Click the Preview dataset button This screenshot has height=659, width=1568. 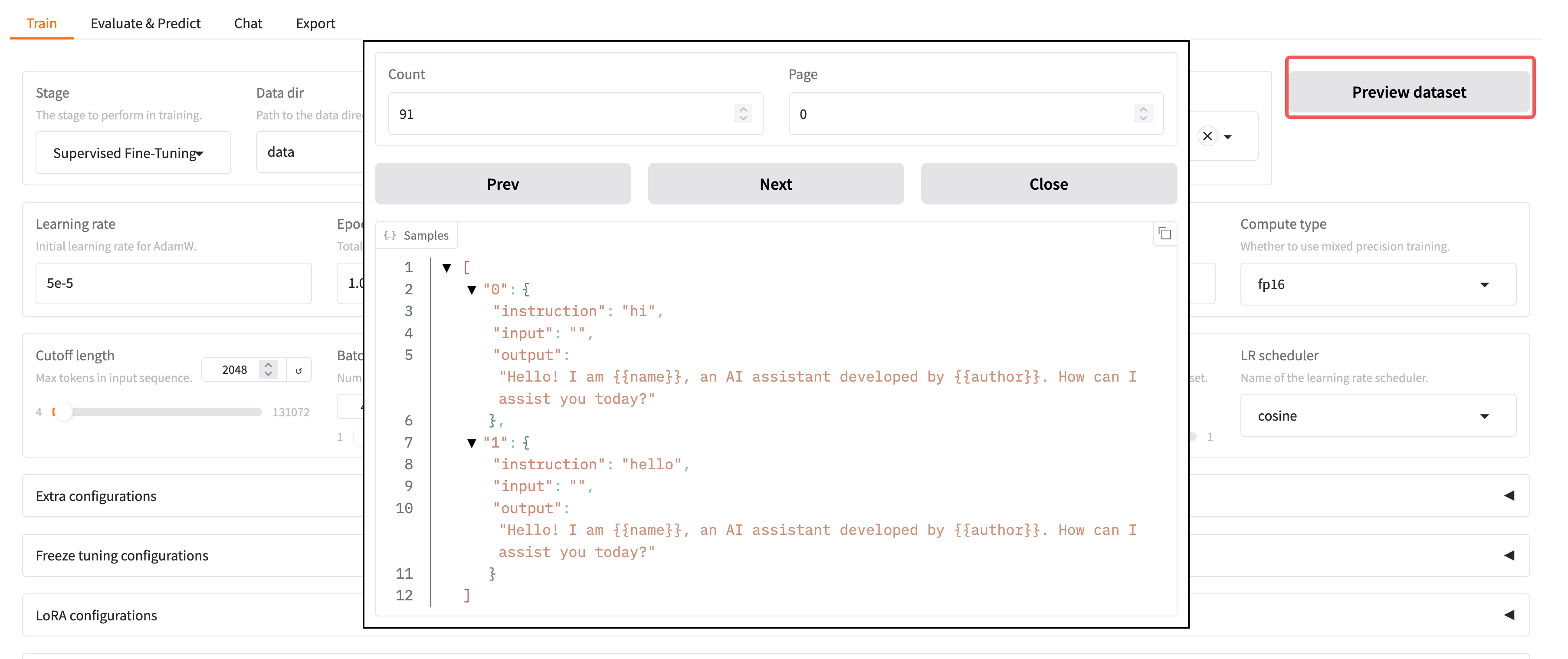click(1408, 92)
